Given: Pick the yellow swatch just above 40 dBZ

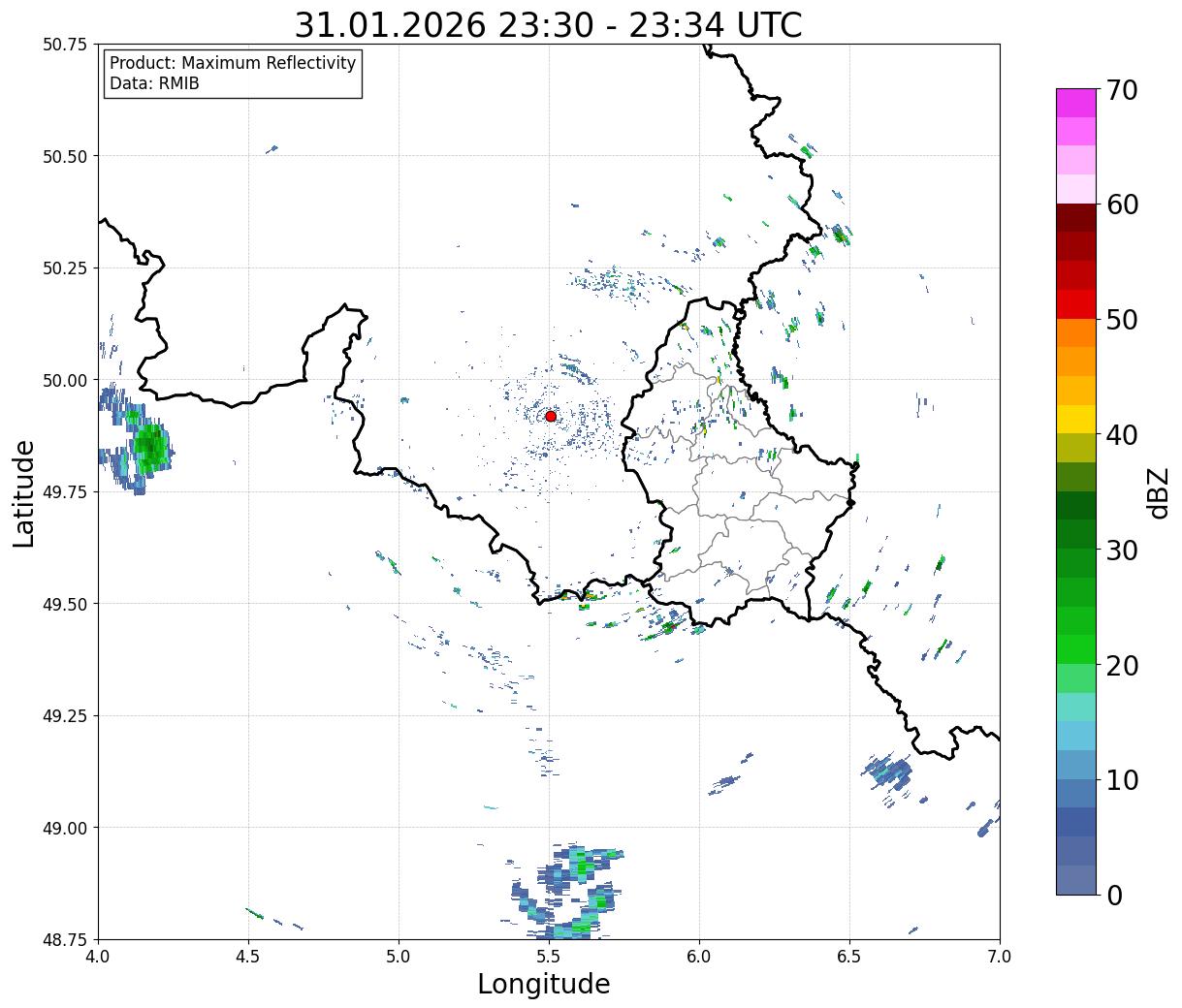Looking at the screenshot, I should (x=1076, y=420).
